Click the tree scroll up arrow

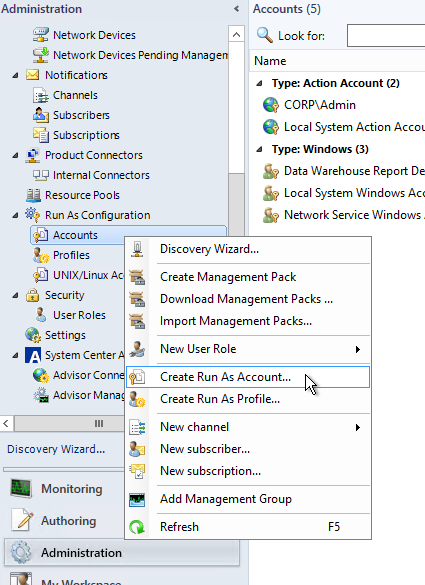[x=236, y=35]
